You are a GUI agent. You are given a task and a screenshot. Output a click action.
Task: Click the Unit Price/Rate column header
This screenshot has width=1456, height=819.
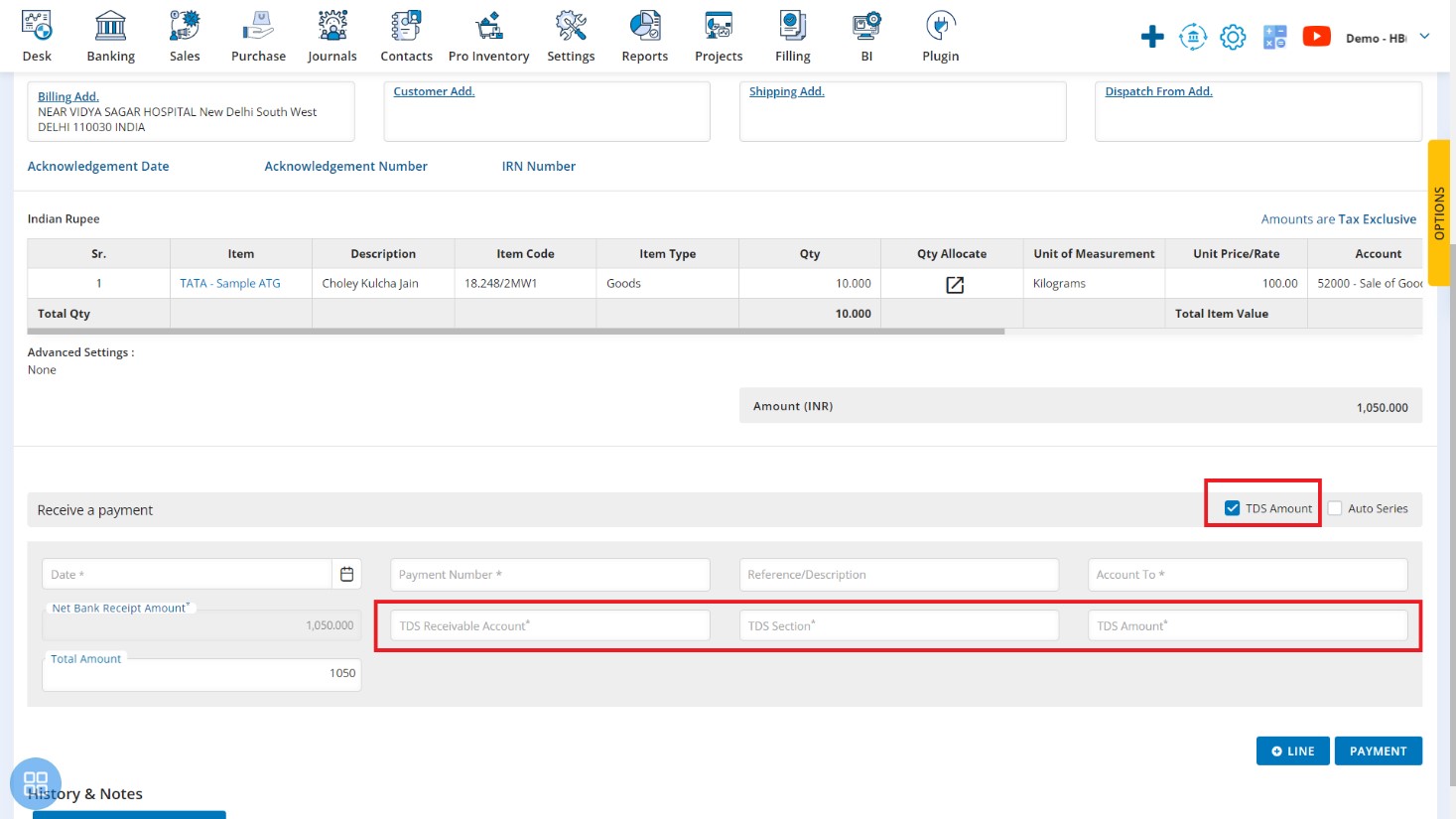(1236, 254)
